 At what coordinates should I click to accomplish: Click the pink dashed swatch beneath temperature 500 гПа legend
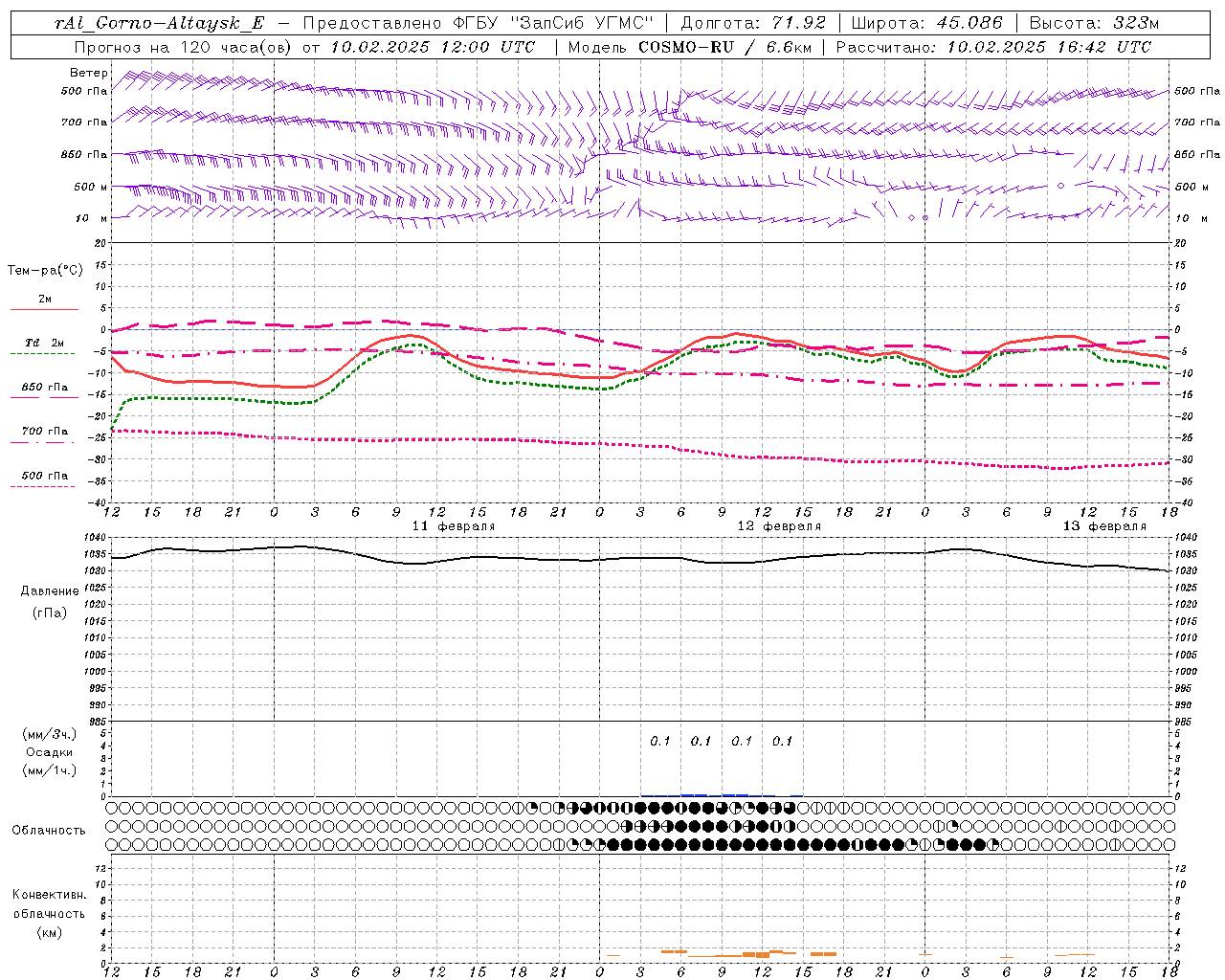(42, 486)
